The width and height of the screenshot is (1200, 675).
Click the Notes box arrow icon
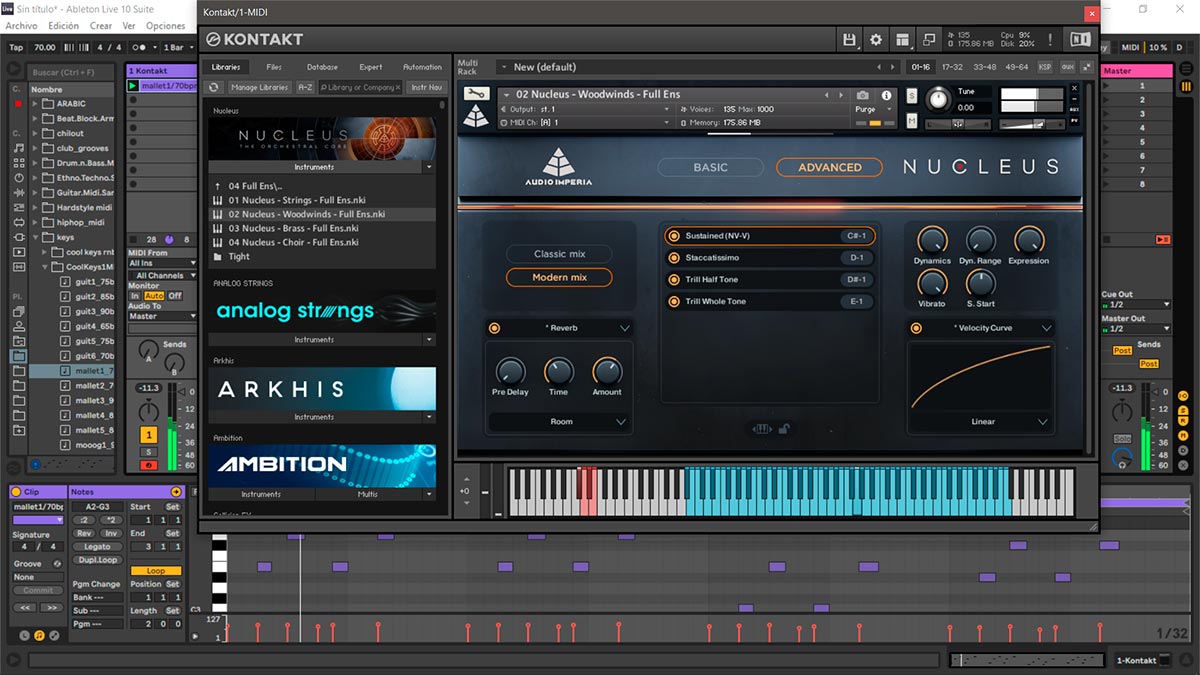coord(177,492)
